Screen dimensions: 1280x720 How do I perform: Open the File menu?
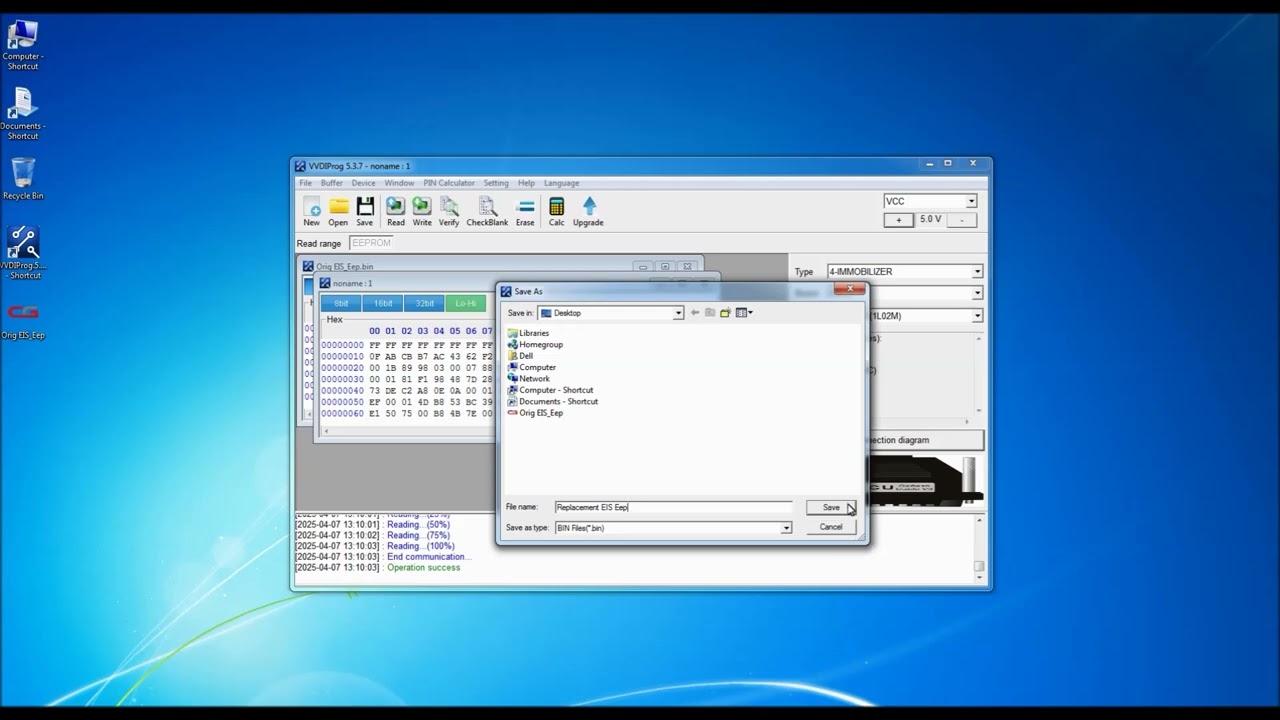tap(305, 183)
